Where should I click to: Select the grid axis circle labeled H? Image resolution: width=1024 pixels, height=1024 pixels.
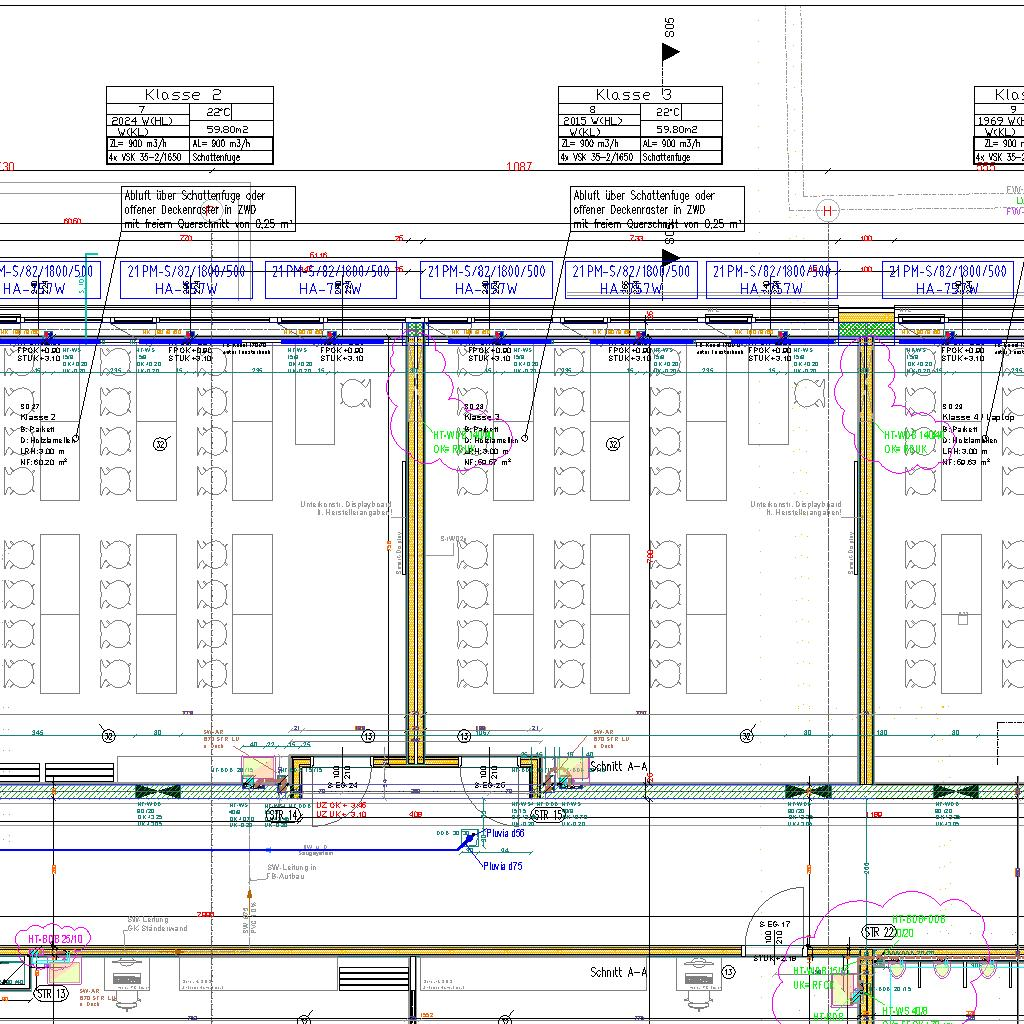[827, 211]
